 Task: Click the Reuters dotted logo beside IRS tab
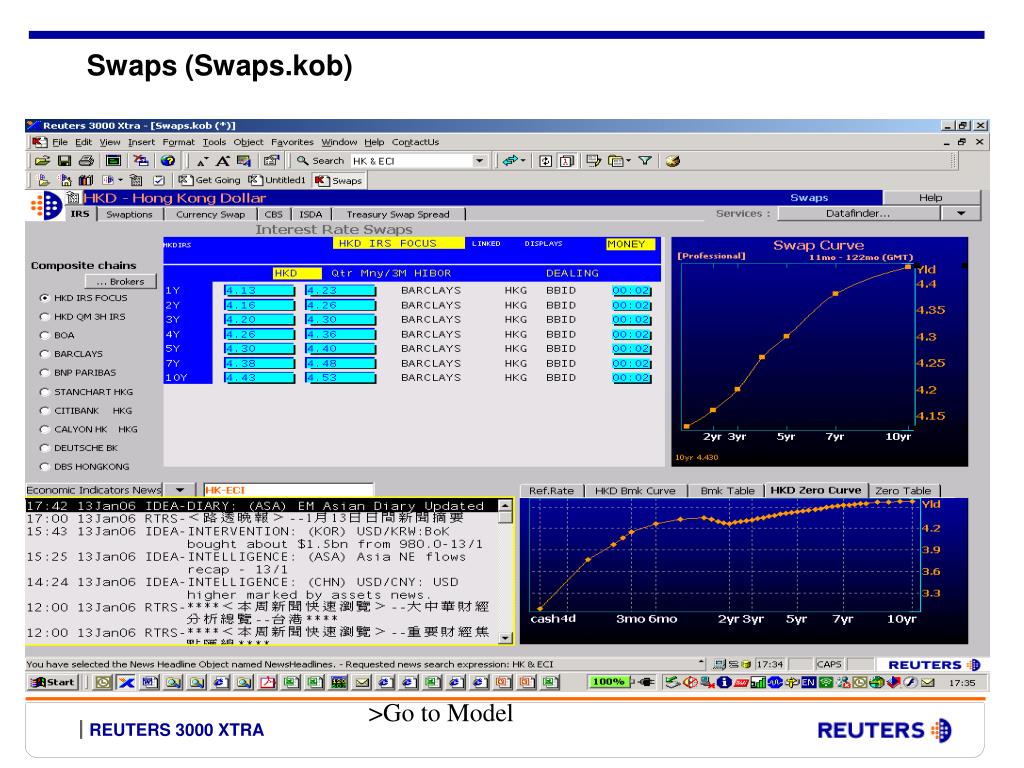(x=46, y=206)
